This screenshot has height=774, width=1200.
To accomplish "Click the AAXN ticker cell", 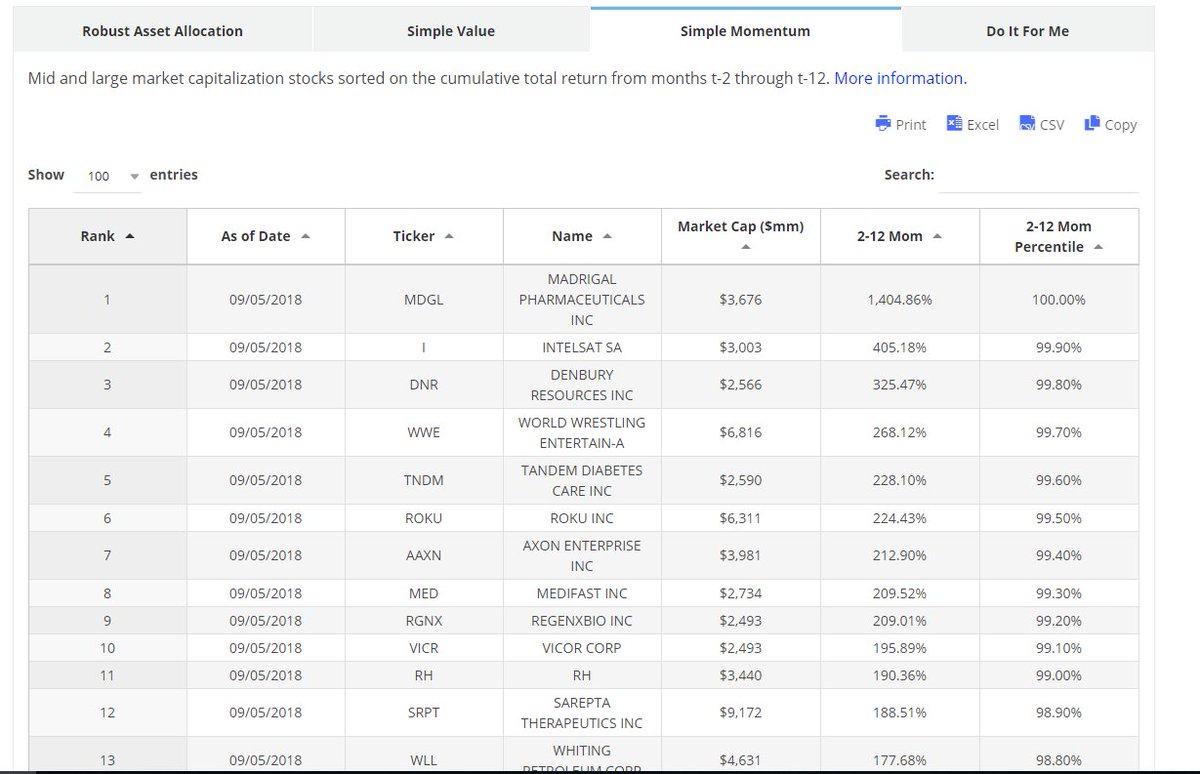I will point(424,555).
